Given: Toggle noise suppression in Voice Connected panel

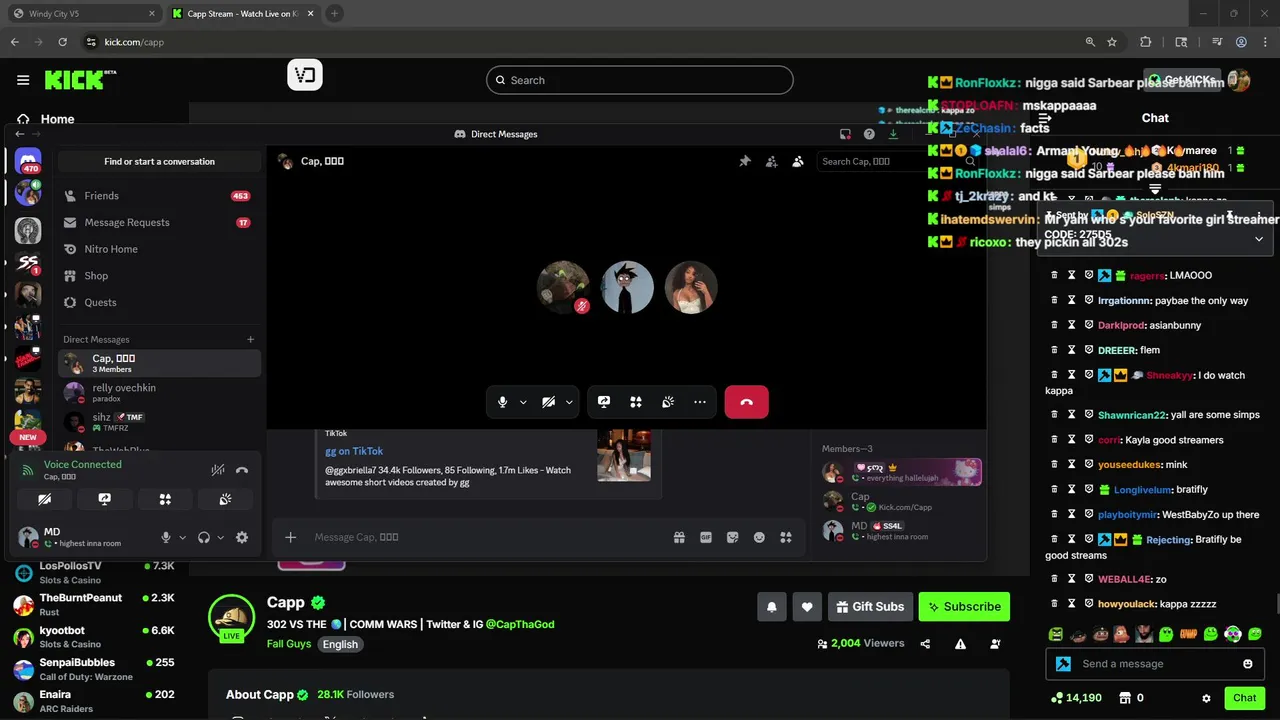Looking at the screenshot, I should coord(217,470).
